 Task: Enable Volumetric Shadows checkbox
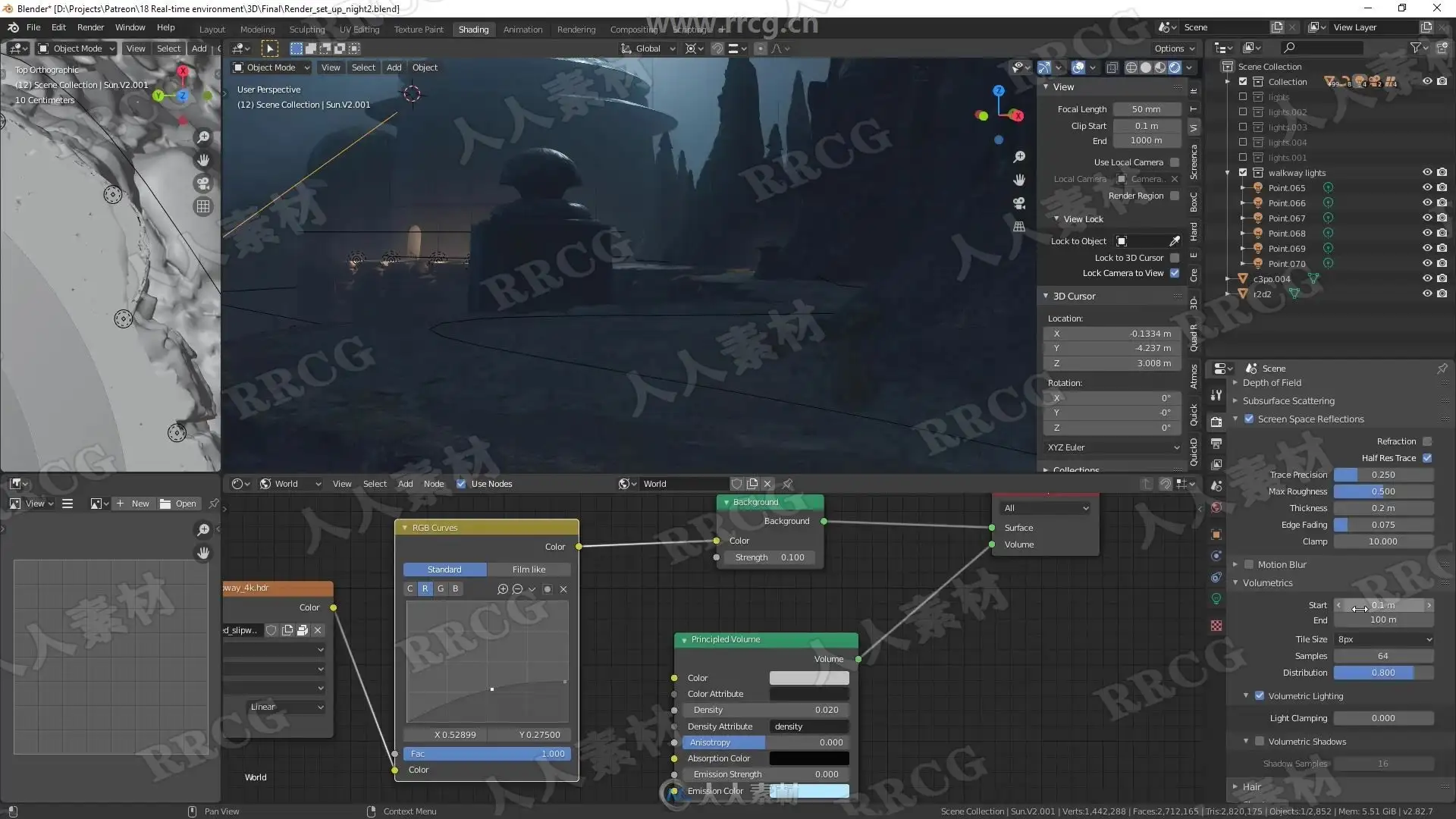coord(1260,742)
